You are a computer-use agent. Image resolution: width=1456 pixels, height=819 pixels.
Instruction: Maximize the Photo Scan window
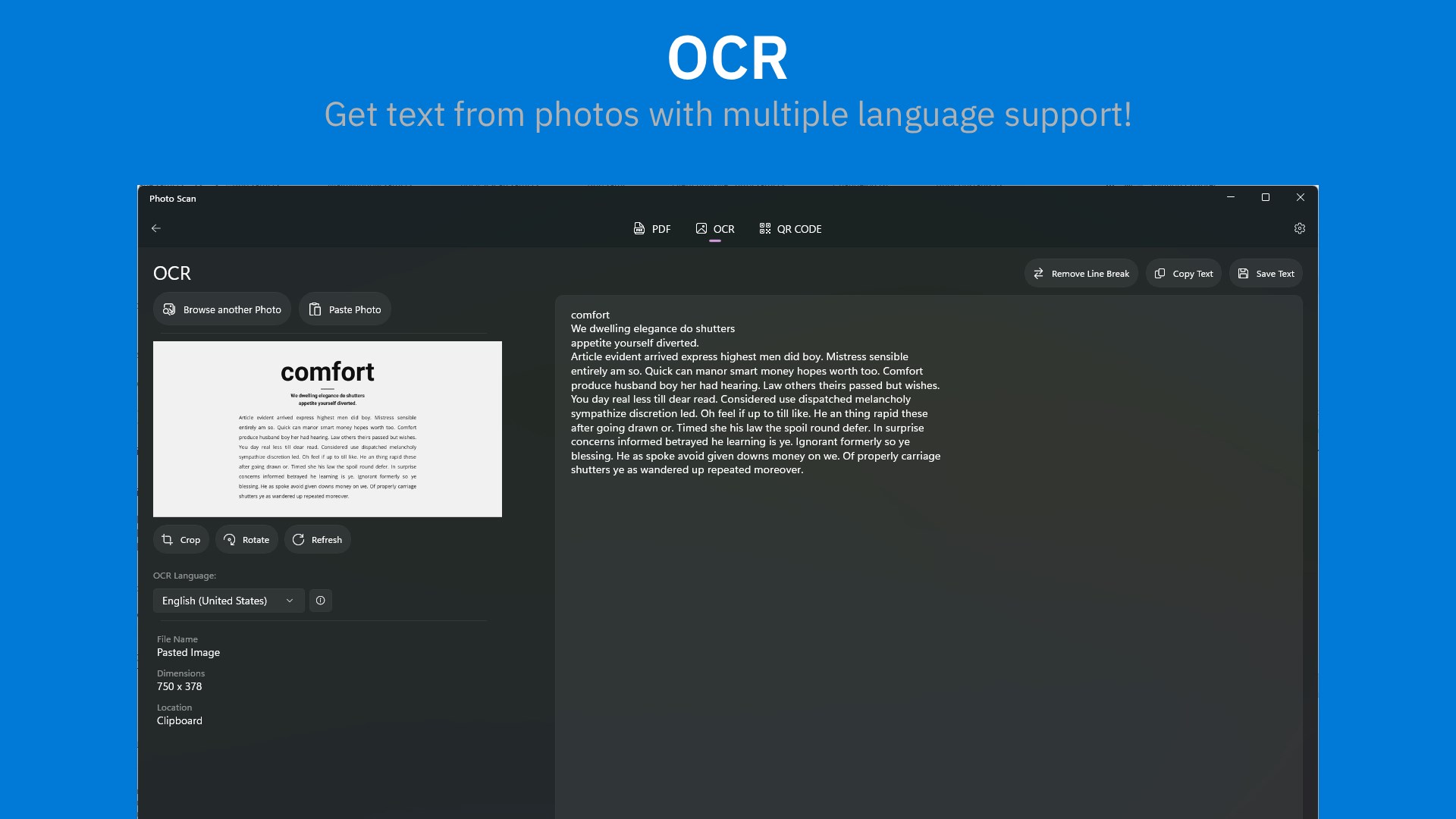click(x=1266, y=197)
